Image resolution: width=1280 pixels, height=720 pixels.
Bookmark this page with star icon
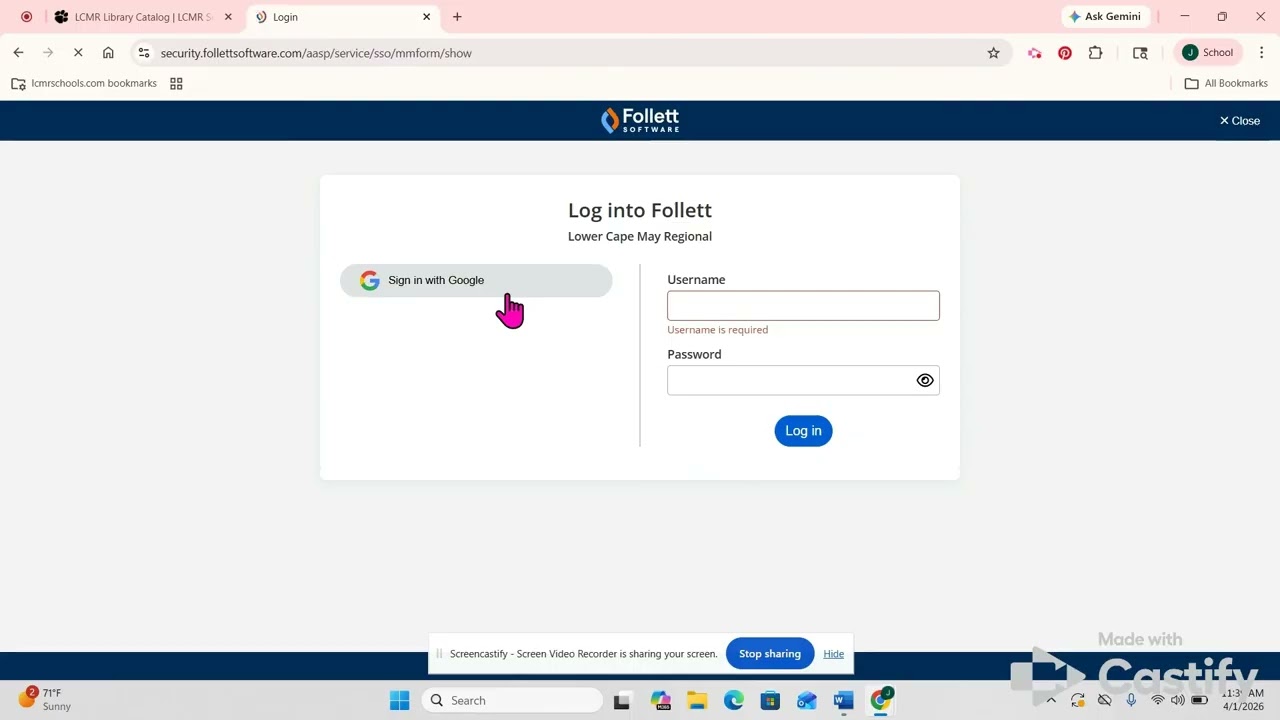click(993, 53)
